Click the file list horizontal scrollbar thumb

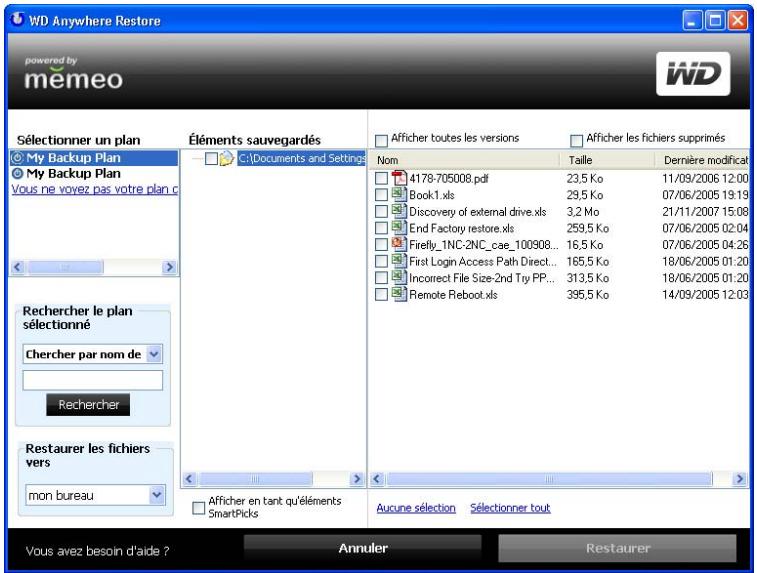[x=549, y=479]
